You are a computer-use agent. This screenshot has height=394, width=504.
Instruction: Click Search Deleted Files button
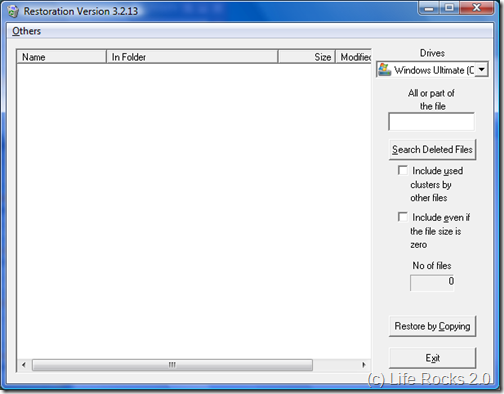tap(432, 150)
